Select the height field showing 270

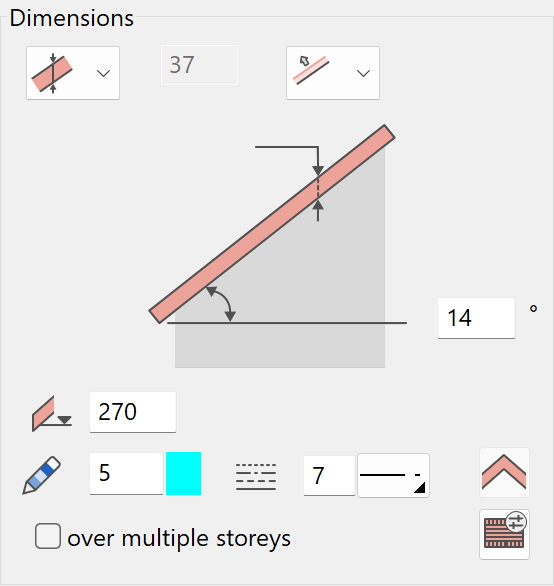point(133,412)
